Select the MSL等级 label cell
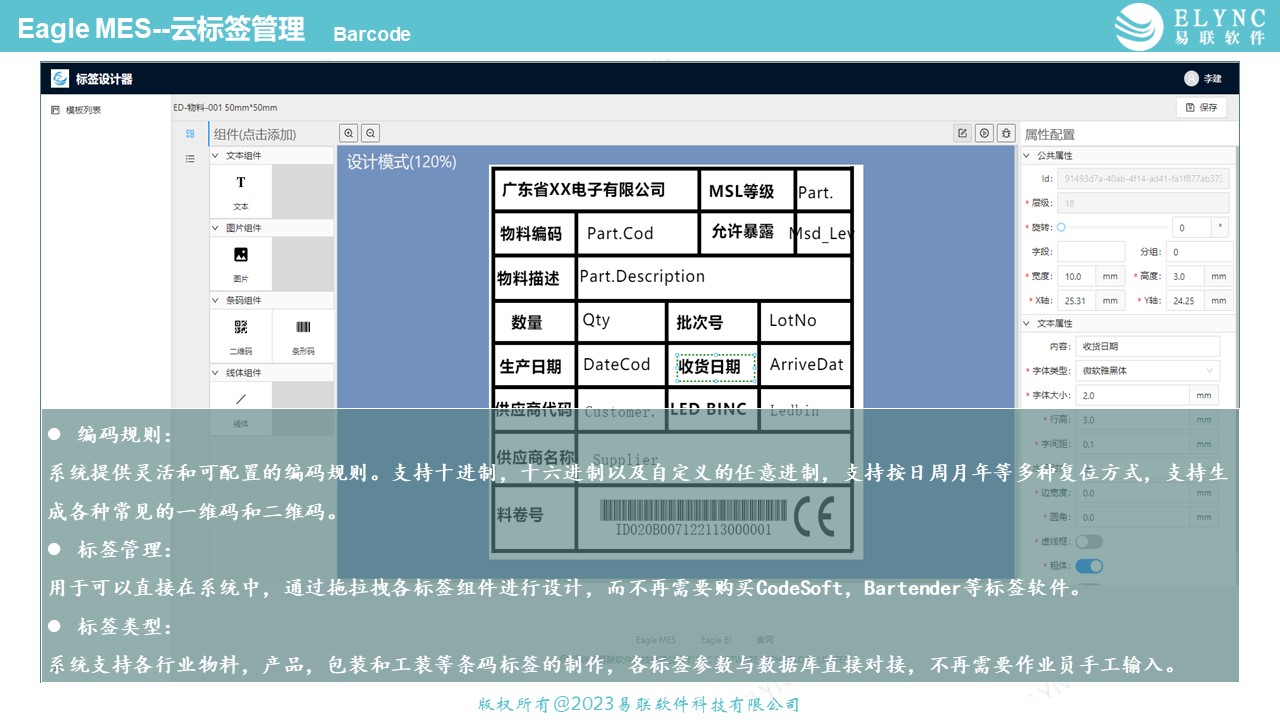The width and height of the screenshot is (1280, 720). point(741,191)
